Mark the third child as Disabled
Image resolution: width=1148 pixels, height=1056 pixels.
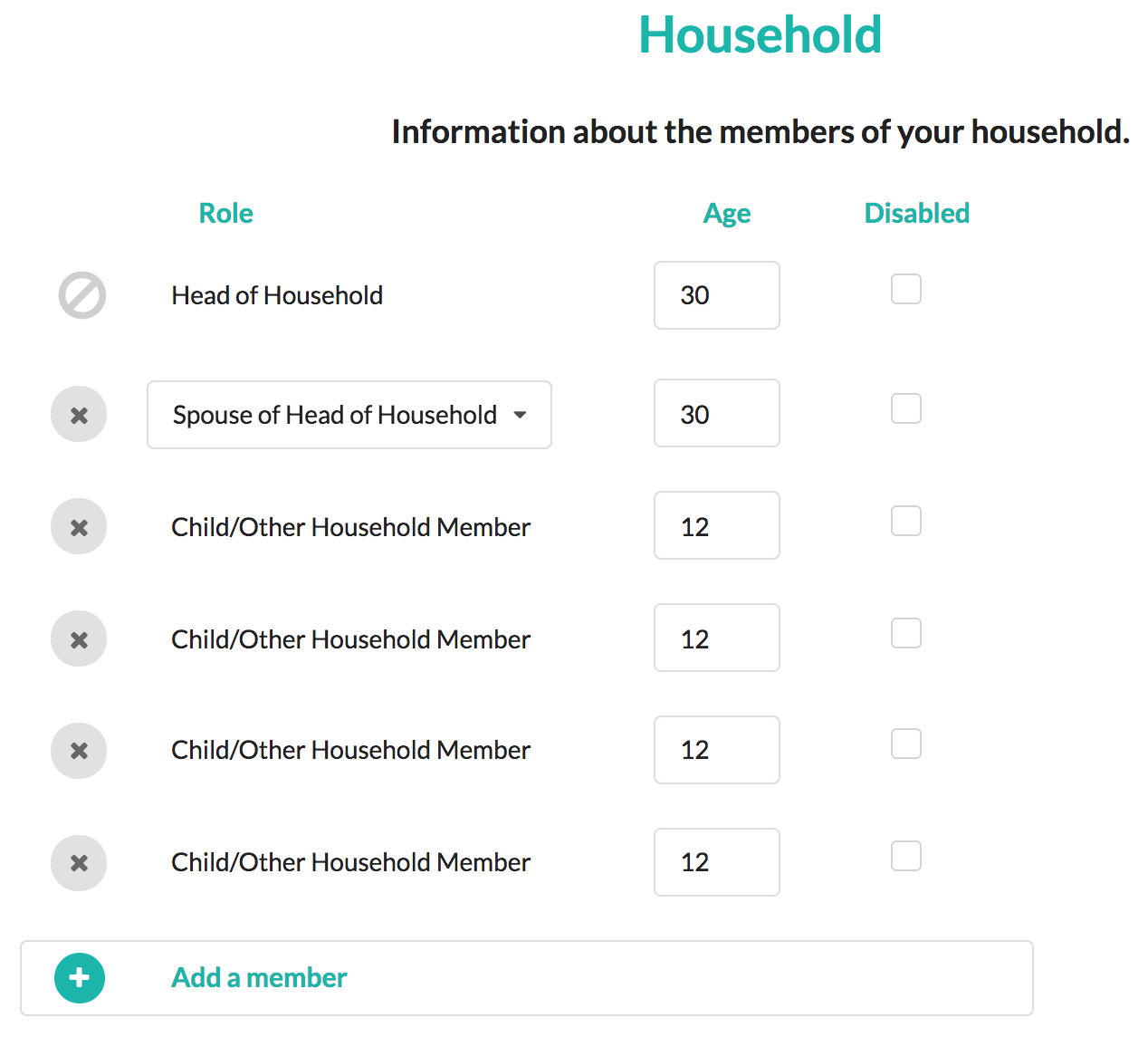click(x=906, y=744)
